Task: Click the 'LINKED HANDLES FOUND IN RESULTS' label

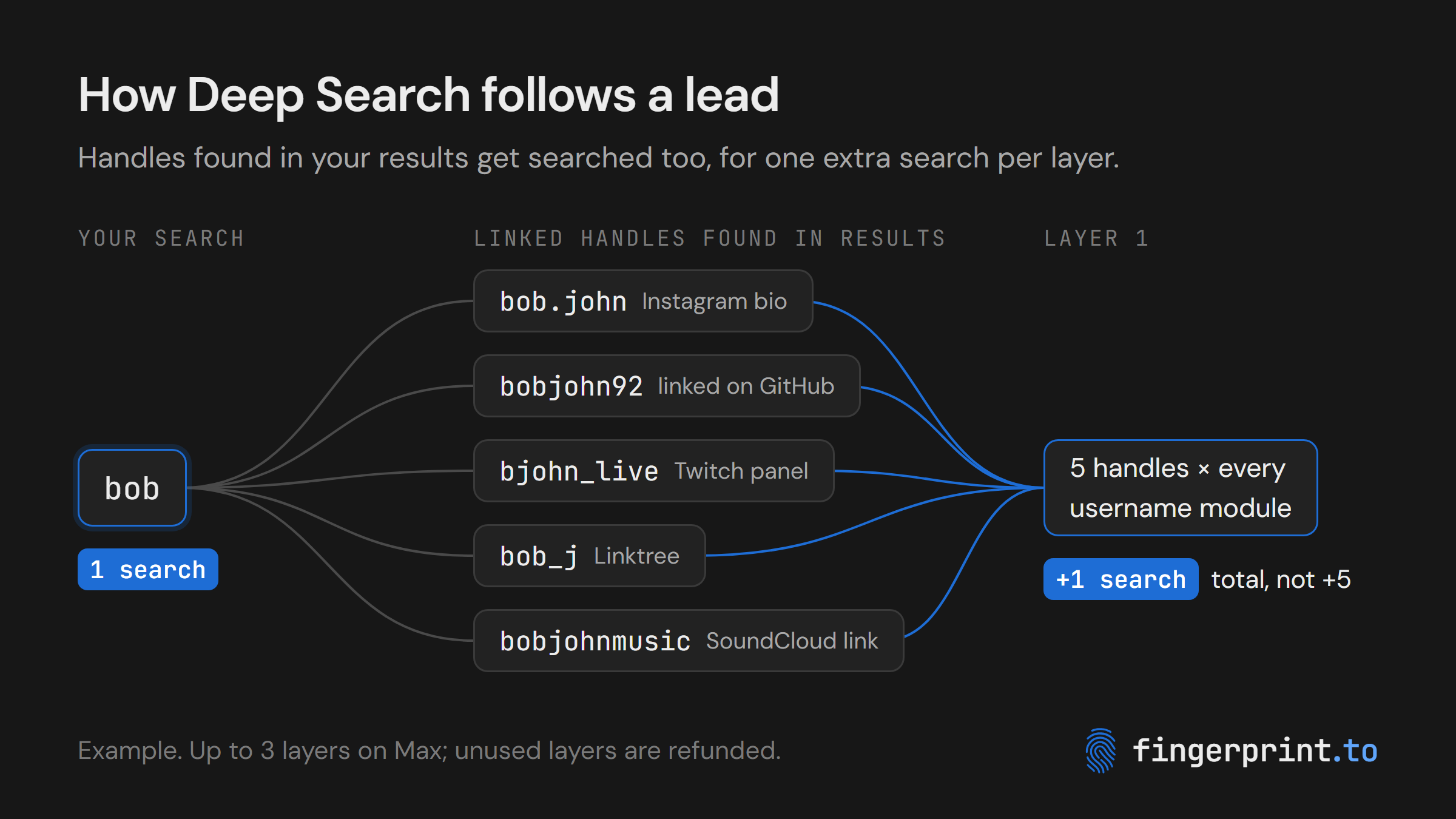Action: pyautogui.click(x=710, y=238)
